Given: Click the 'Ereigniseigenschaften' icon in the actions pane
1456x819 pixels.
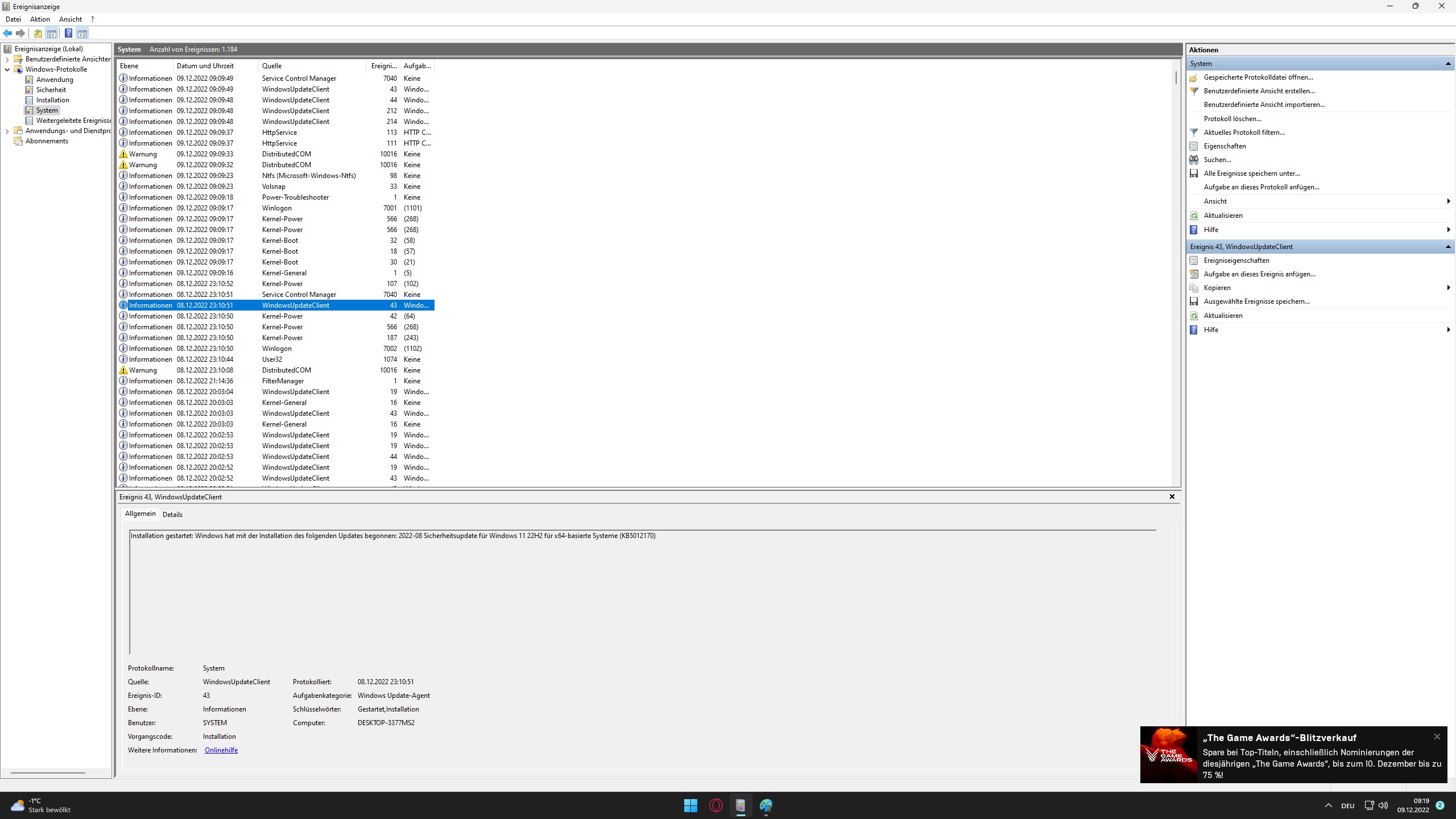Looking at the screenshot, I should (x=1194, y=260).
